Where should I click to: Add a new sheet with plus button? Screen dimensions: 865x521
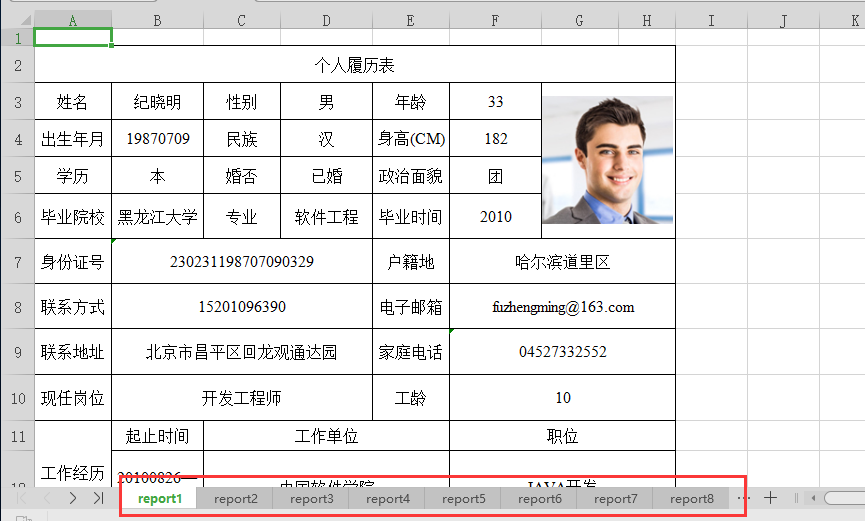point(770,497)
